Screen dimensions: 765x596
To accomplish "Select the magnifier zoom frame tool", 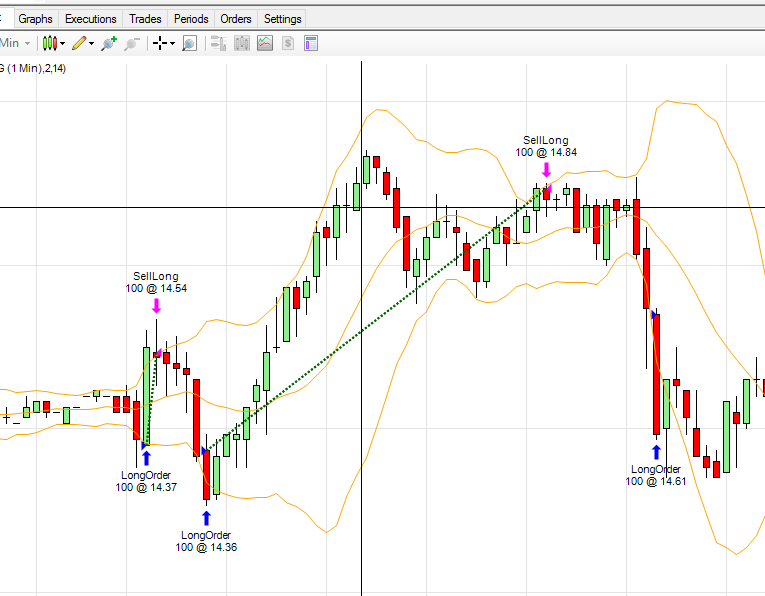I will tap(189, 43).
